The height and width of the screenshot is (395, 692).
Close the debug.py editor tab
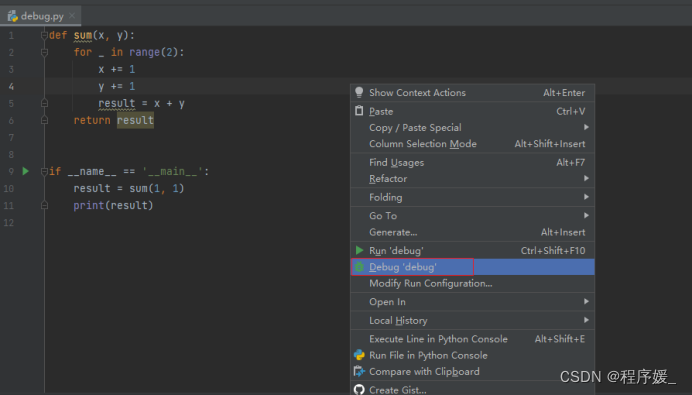72,16
